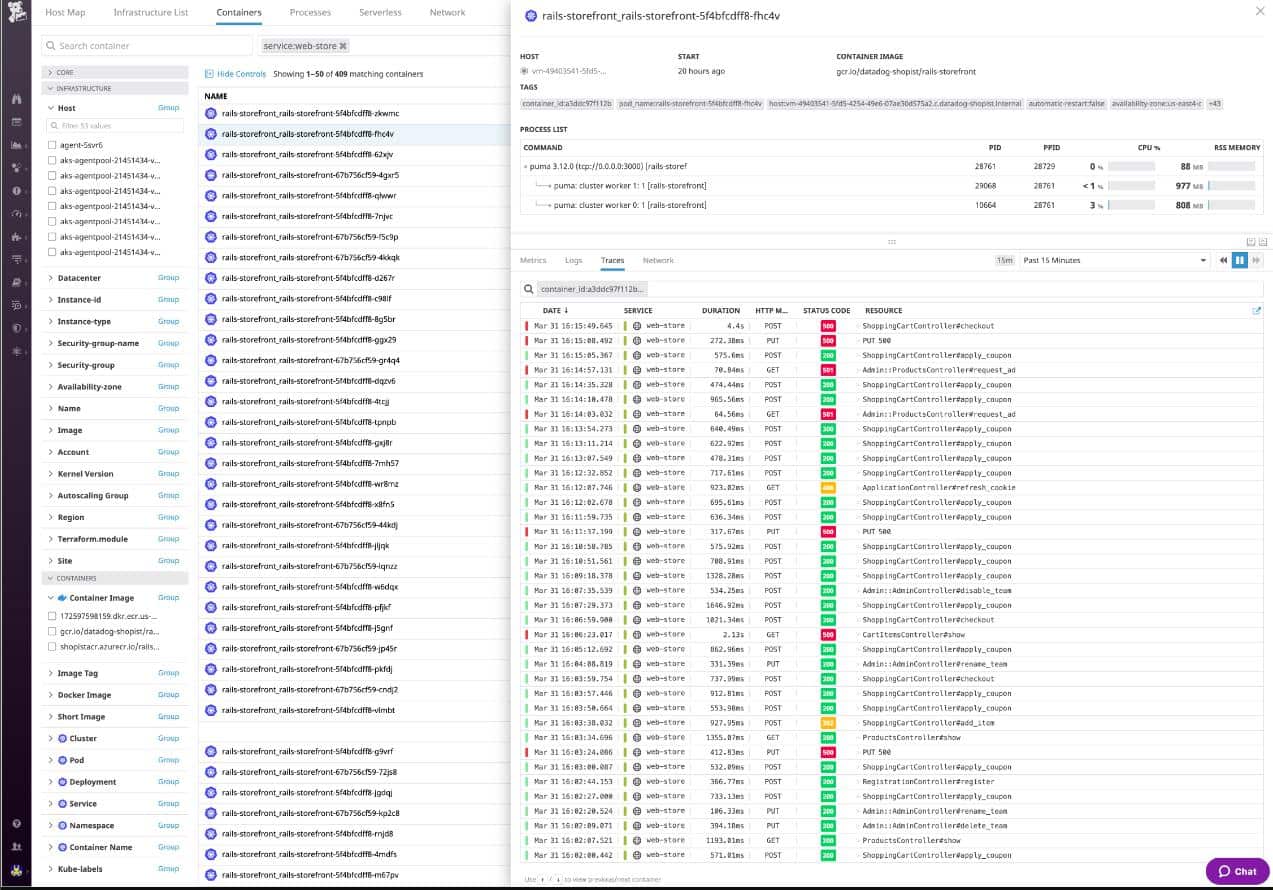
Task: Click Group link beside Region facet
Action: 168,517
